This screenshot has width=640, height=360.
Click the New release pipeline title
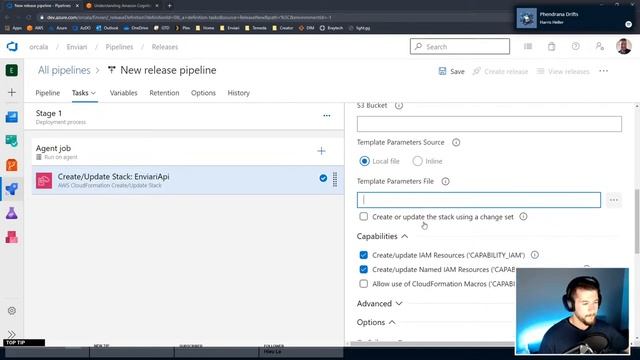pyautogui.click(x=168, y=70)
